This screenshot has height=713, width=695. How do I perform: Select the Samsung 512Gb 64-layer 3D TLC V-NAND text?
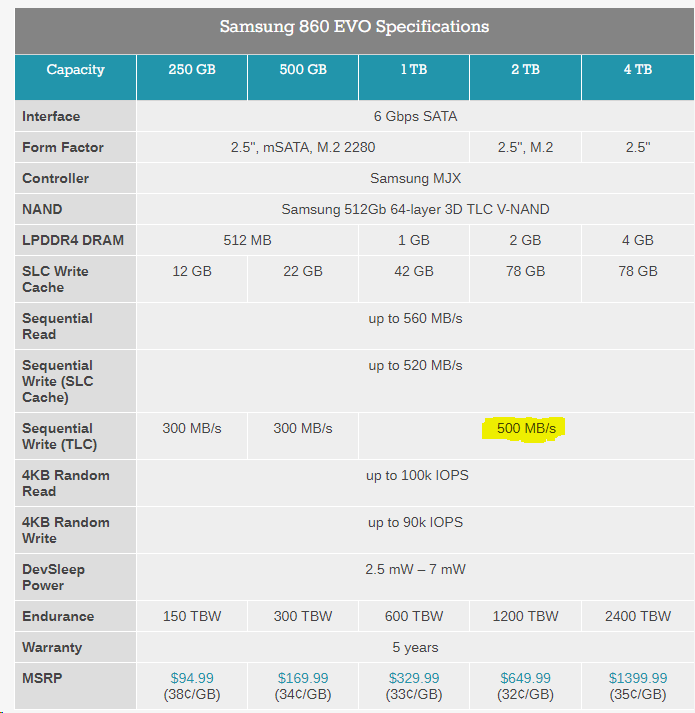(415, 209)
